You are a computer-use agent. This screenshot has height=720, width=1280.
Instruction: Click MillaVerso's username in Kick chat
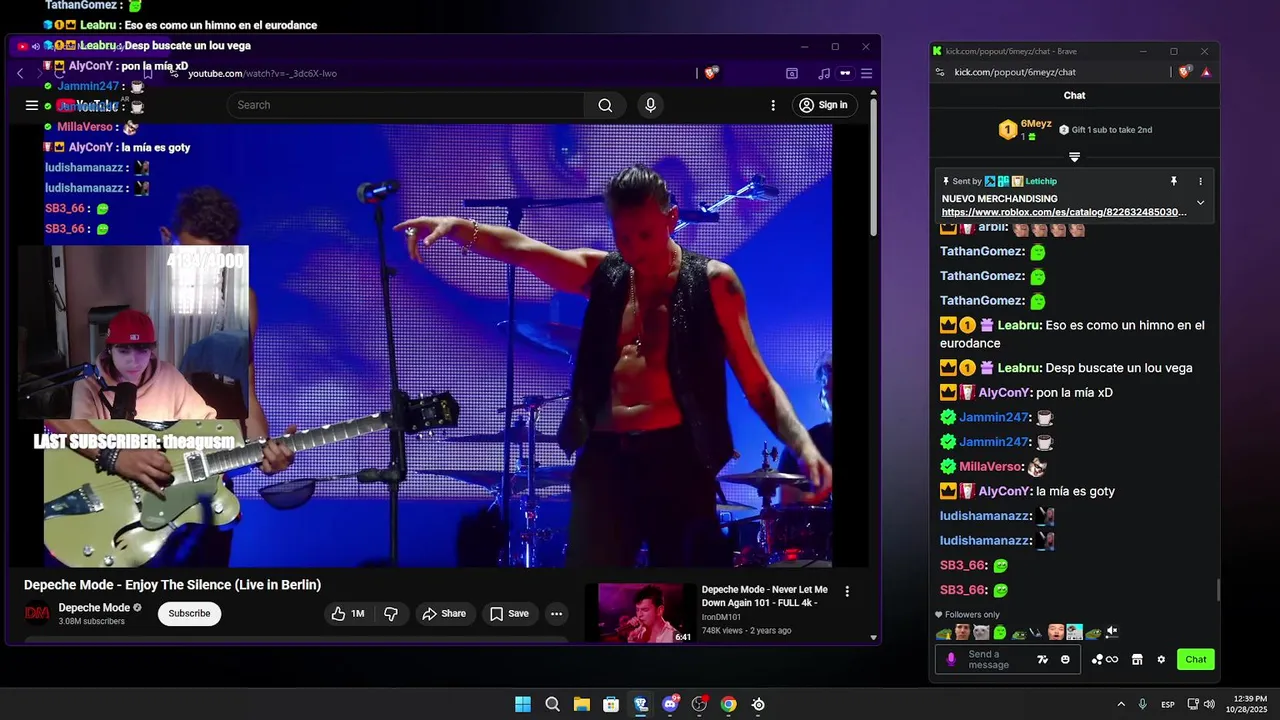click(990, 467)
